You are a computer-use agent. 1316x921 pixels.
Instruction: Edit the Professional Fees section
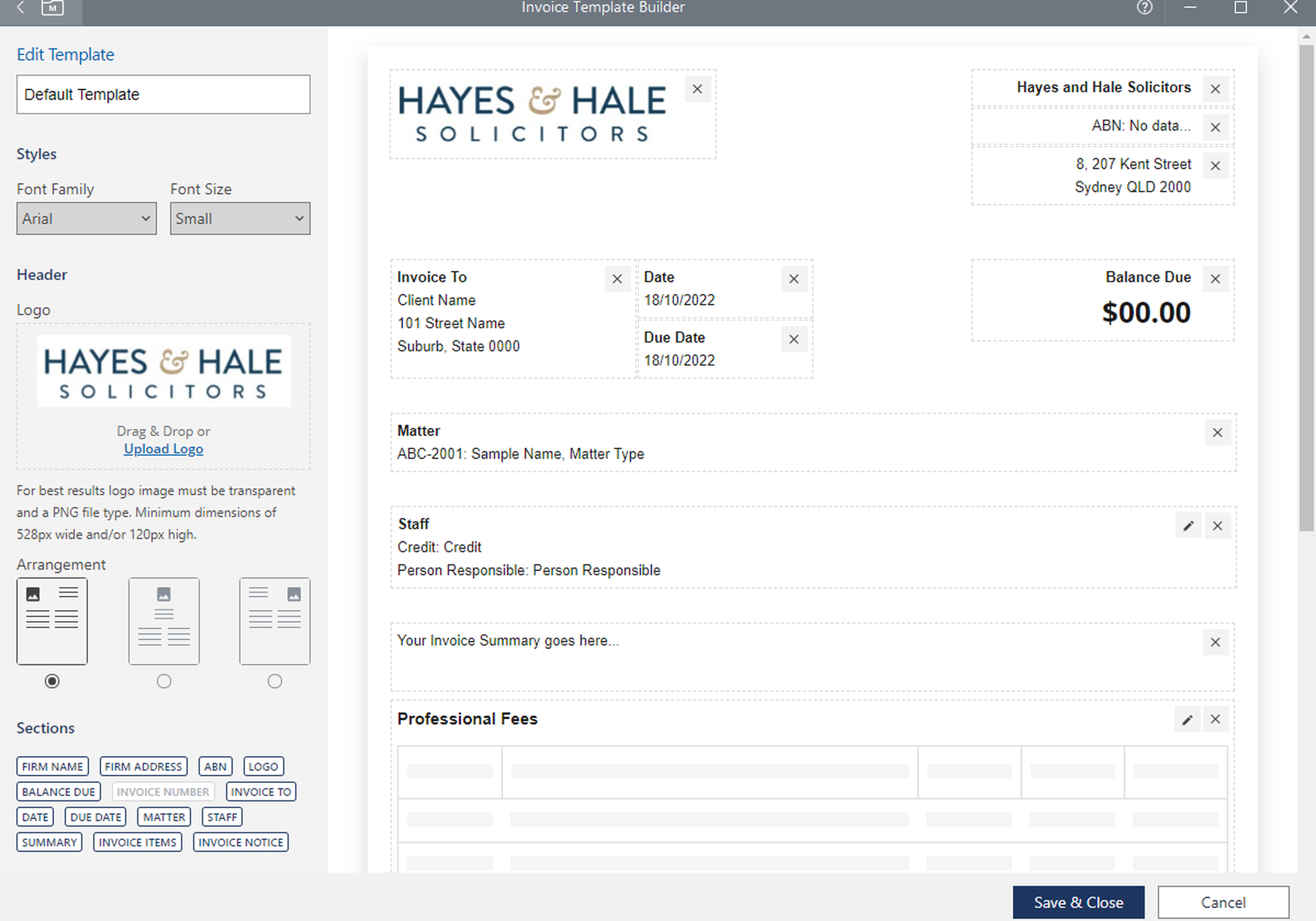pos(1187,719)
